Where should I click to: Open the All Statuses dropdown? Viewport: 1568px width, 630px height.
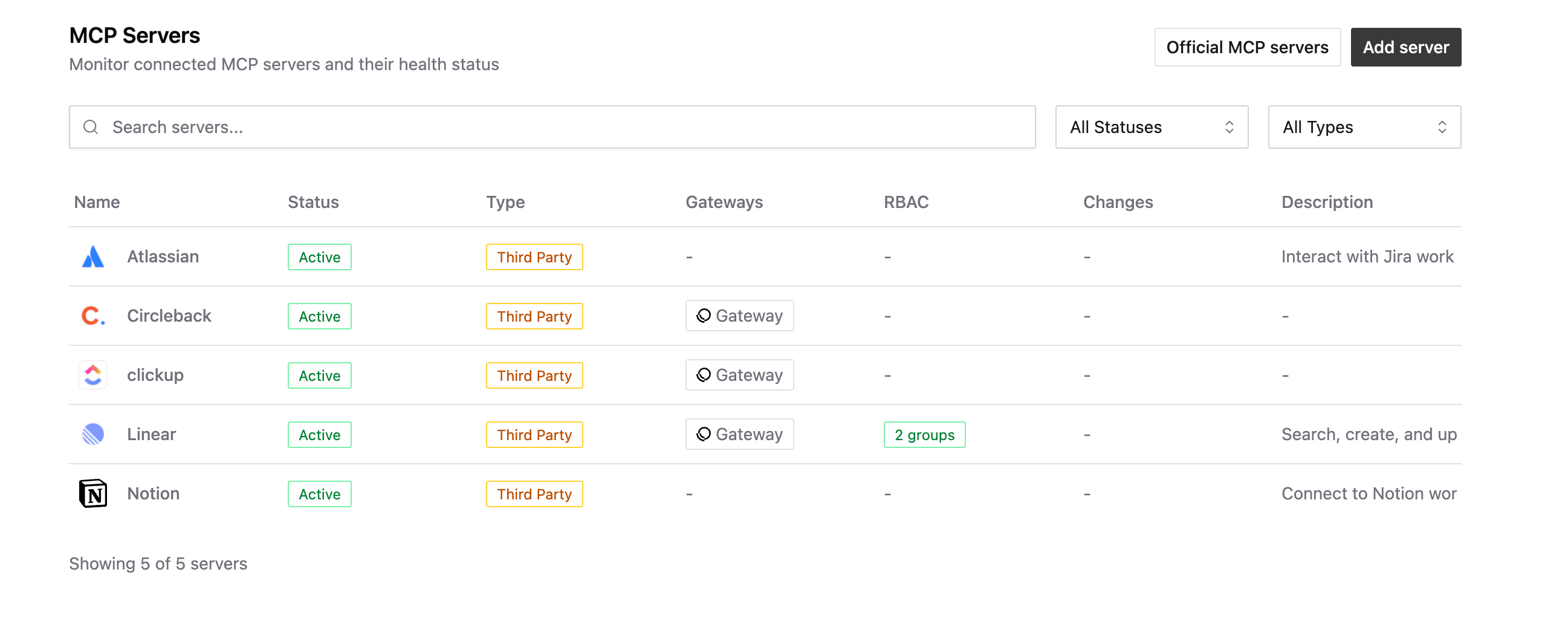1151,127
